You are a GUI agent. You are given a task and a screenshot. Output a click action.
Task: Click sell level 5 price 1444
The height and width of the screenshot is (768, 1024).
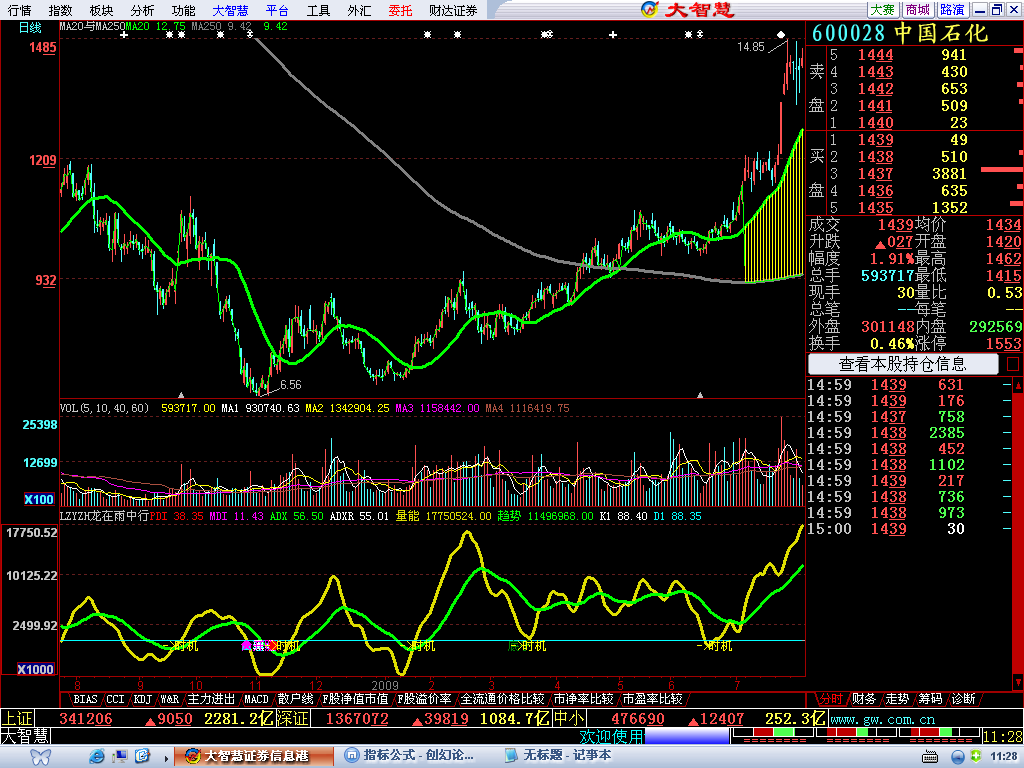875,55
